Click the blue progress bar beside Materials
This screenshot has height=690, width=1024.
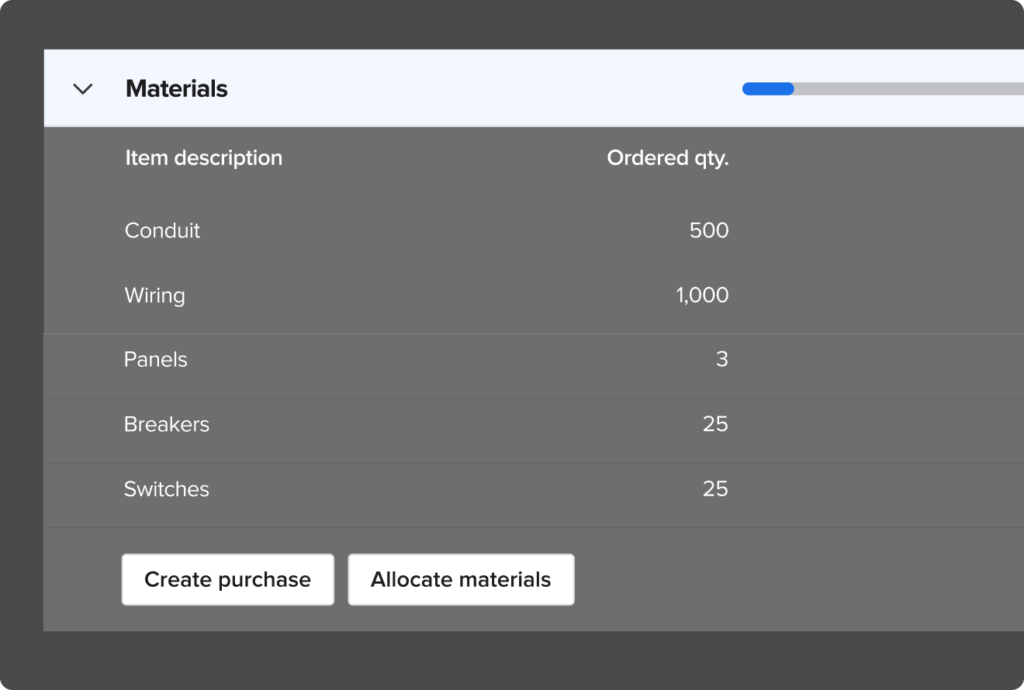click(x=767, y=89)
